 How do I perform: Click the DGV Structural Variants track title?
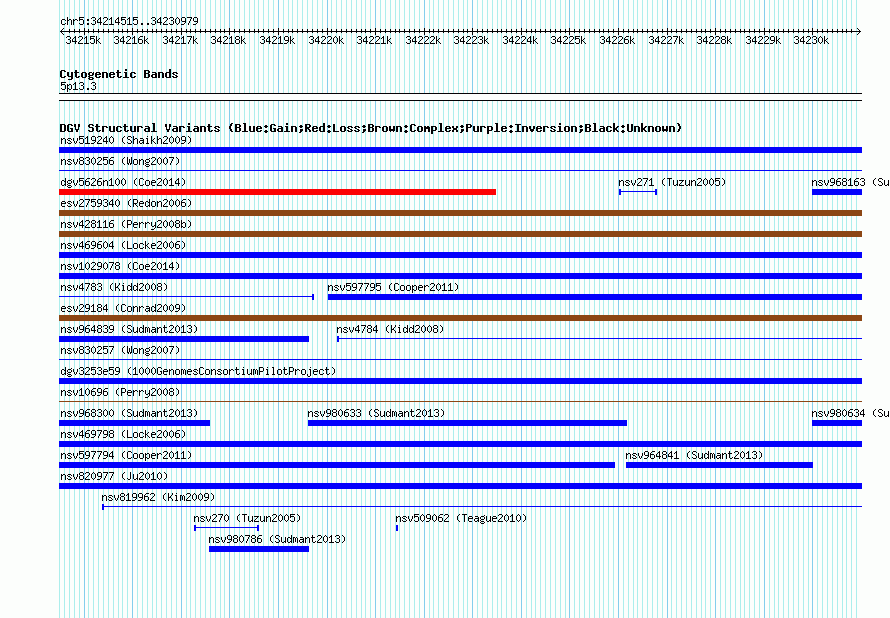click(x=371, y=128)
